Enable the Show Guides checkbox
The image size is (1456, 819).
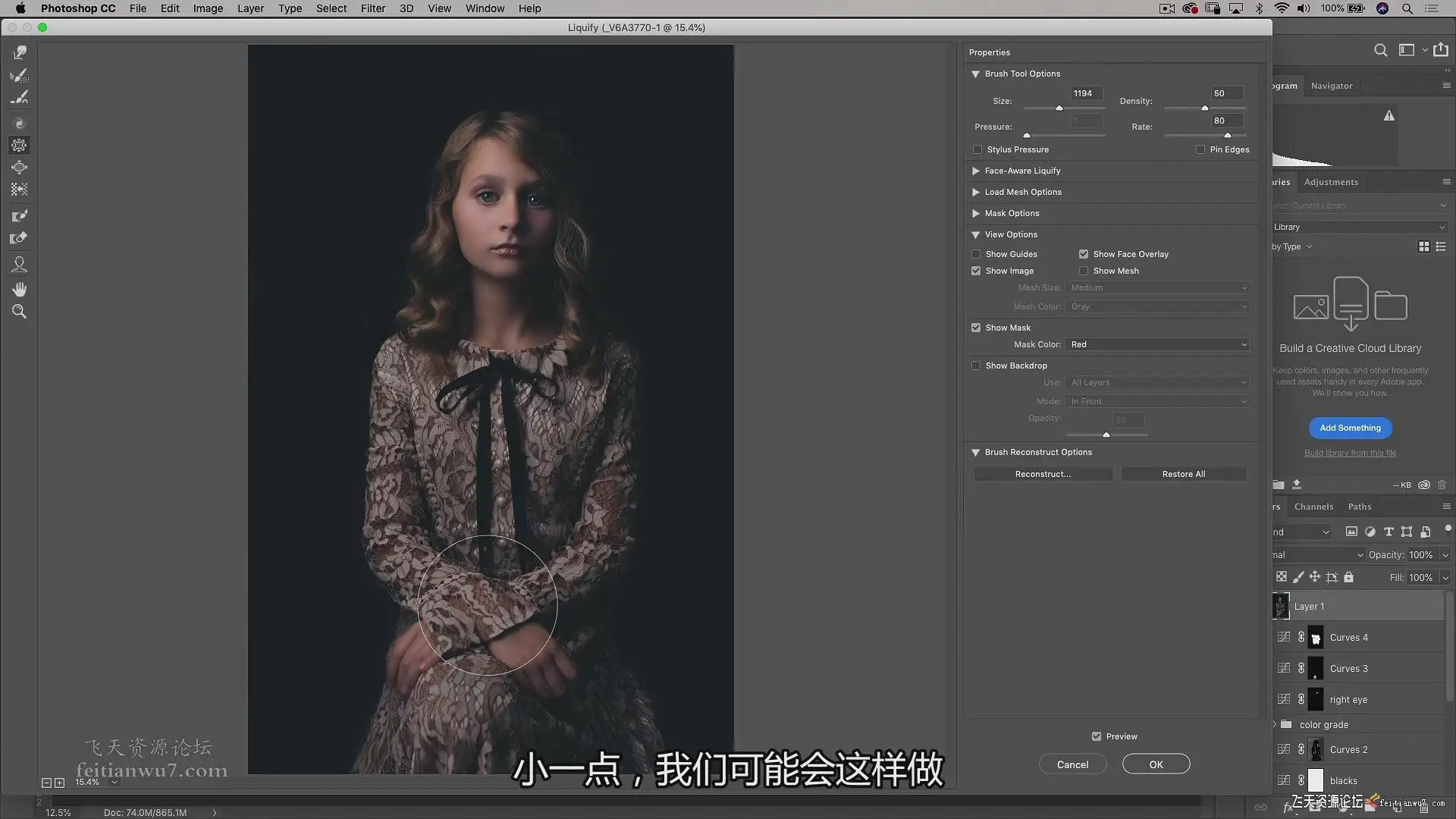pos(976,254)
